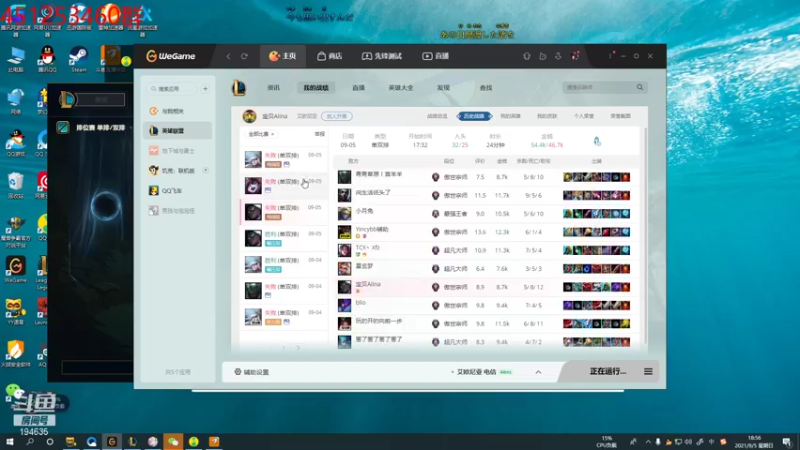Open the WeGame desktop shortcut
This screenshot has width=800, height=450.
coord(15,270)
